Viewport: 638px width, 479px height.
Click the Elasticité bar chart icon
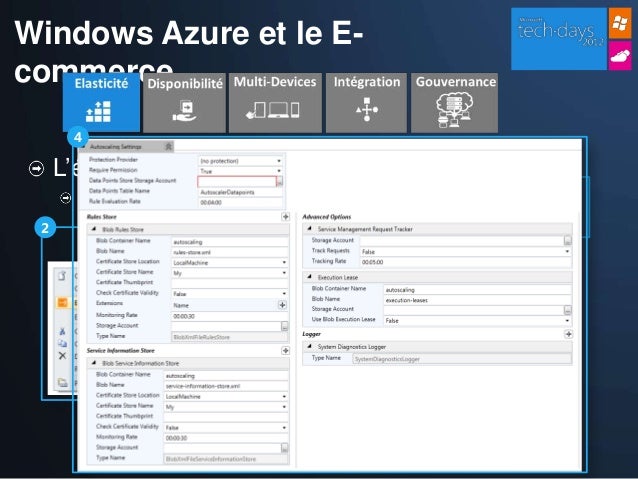pyautogui.click(x=98, y=111)
